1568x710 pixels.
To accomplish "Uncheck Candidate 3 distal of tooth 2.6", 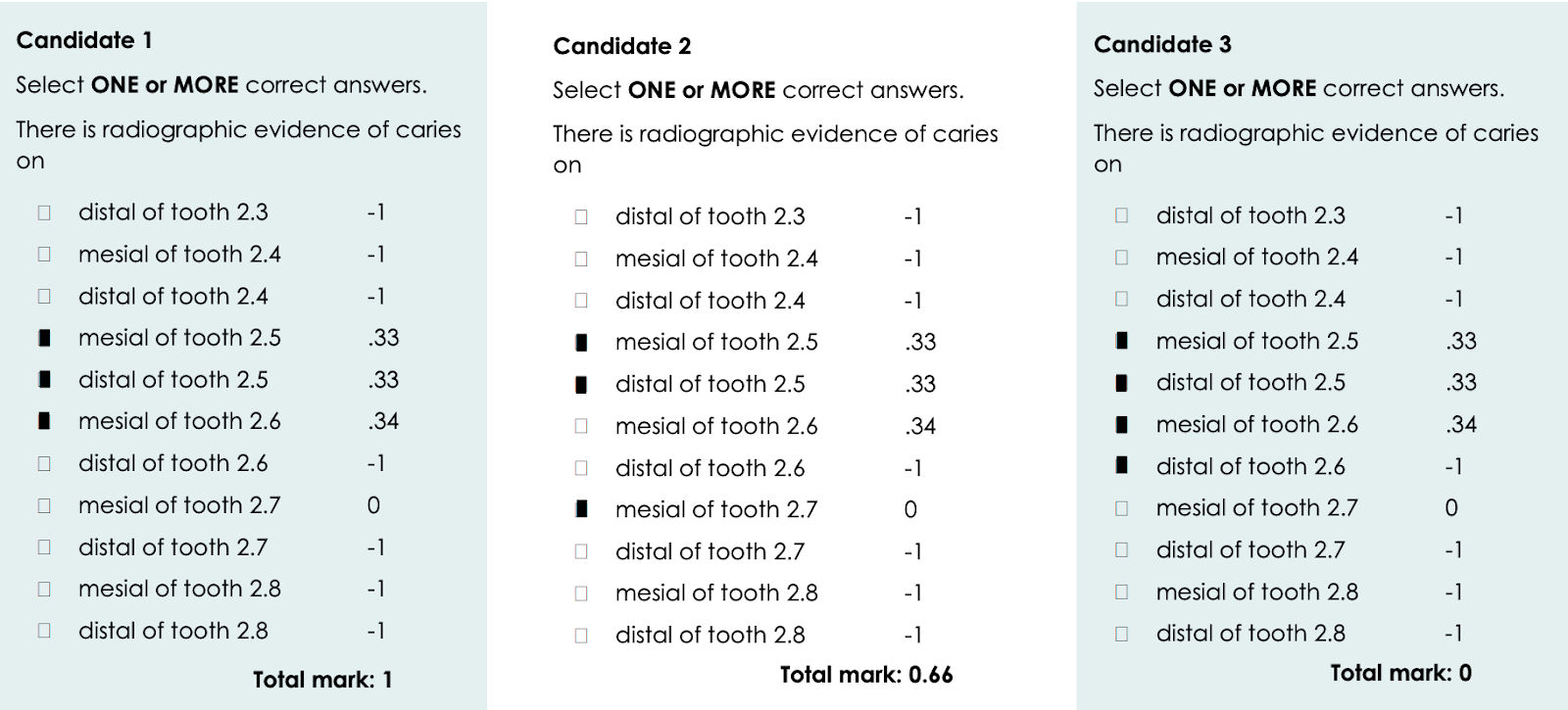I will pyautogui.click(x=1122, y=466).
